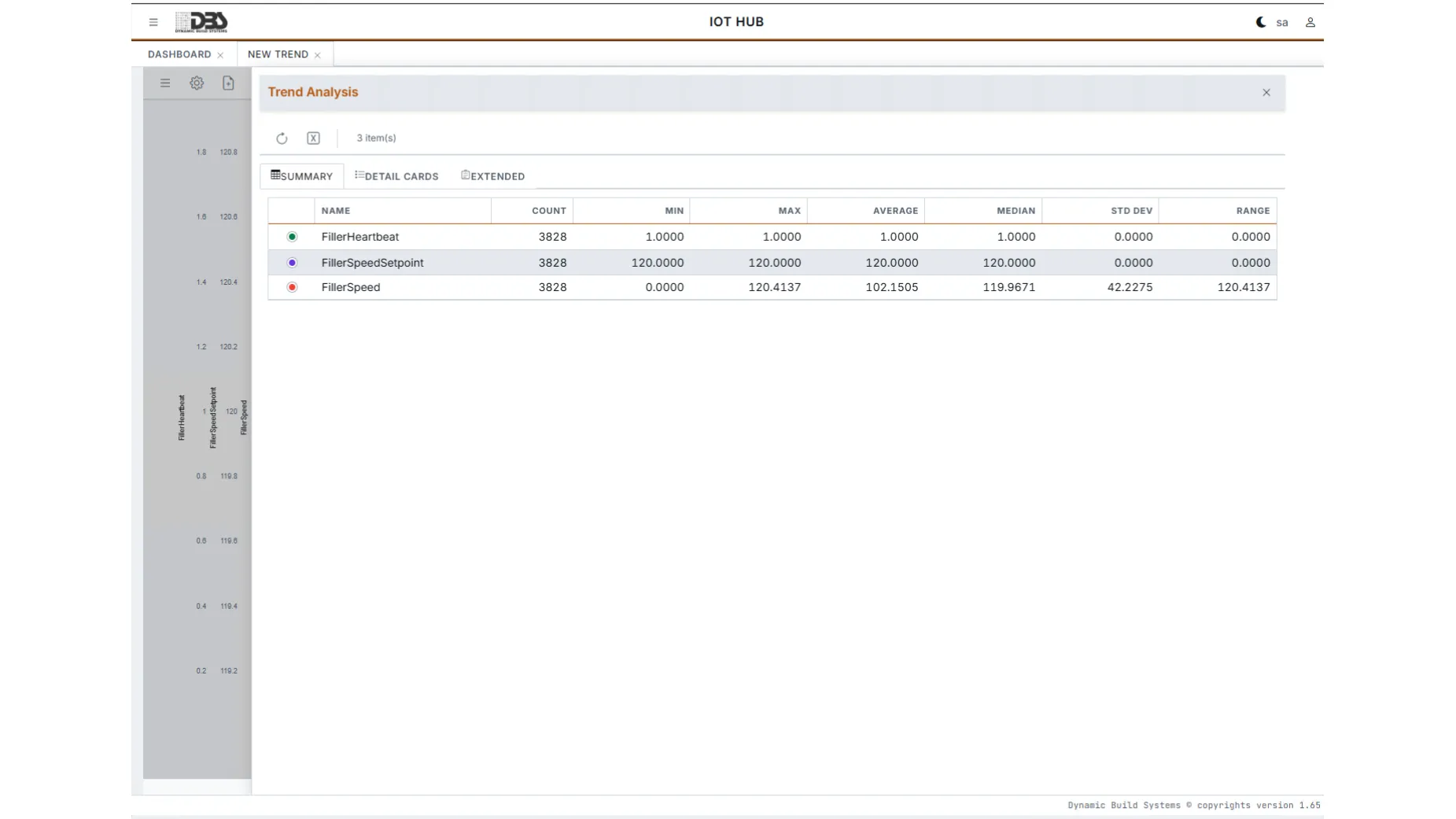Open the trend panel list menu icon

165,83
